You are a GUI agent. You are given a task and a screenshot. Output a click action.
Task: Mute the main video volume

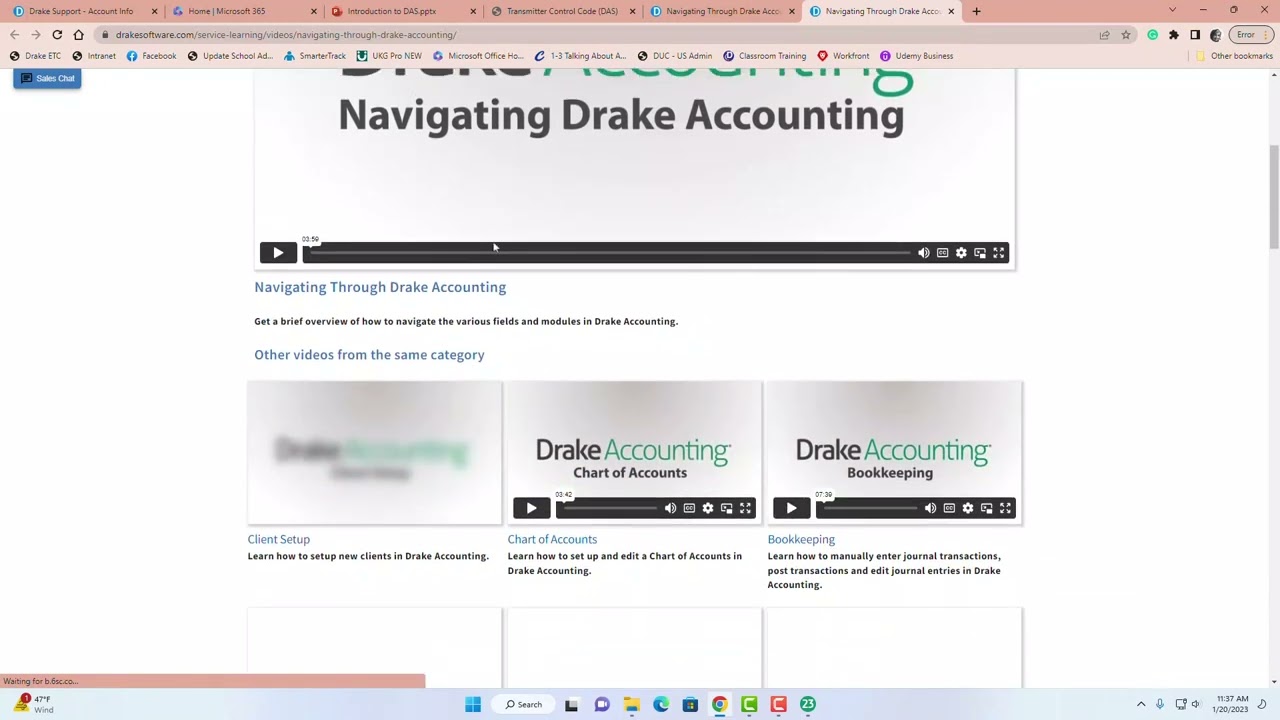click(923, 253)
